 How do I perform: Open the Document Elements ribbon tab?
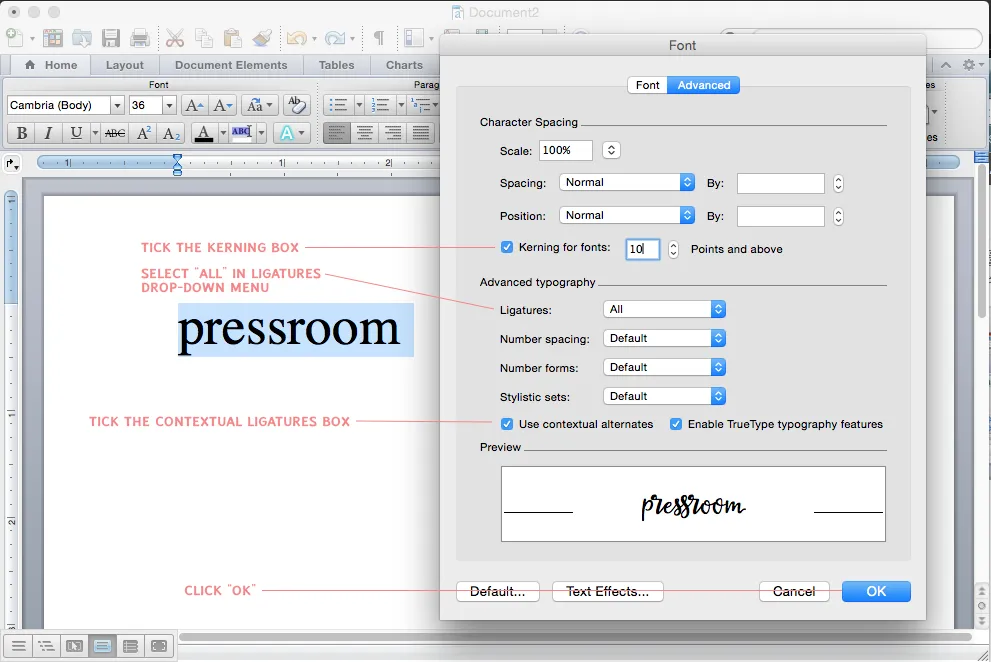(231, 65)
